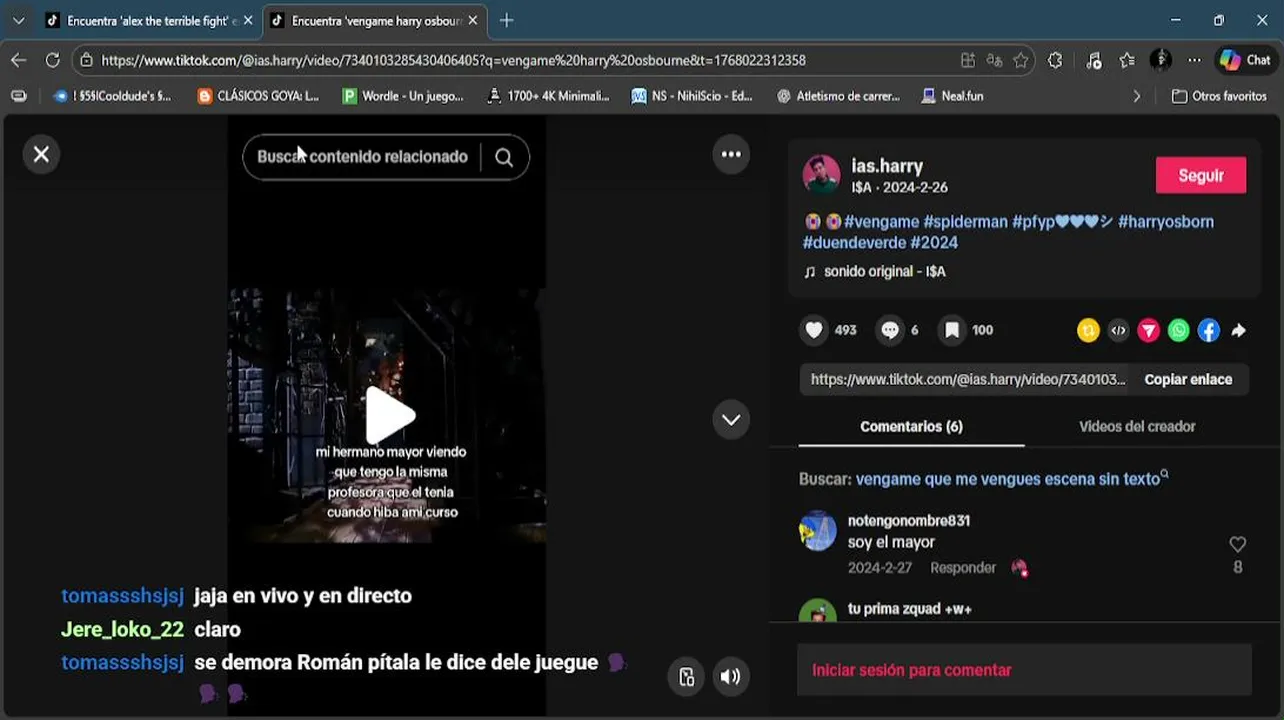1284x720 pixels.
Task: Close the TikTok video viewer with X
Action: (41, 155)
